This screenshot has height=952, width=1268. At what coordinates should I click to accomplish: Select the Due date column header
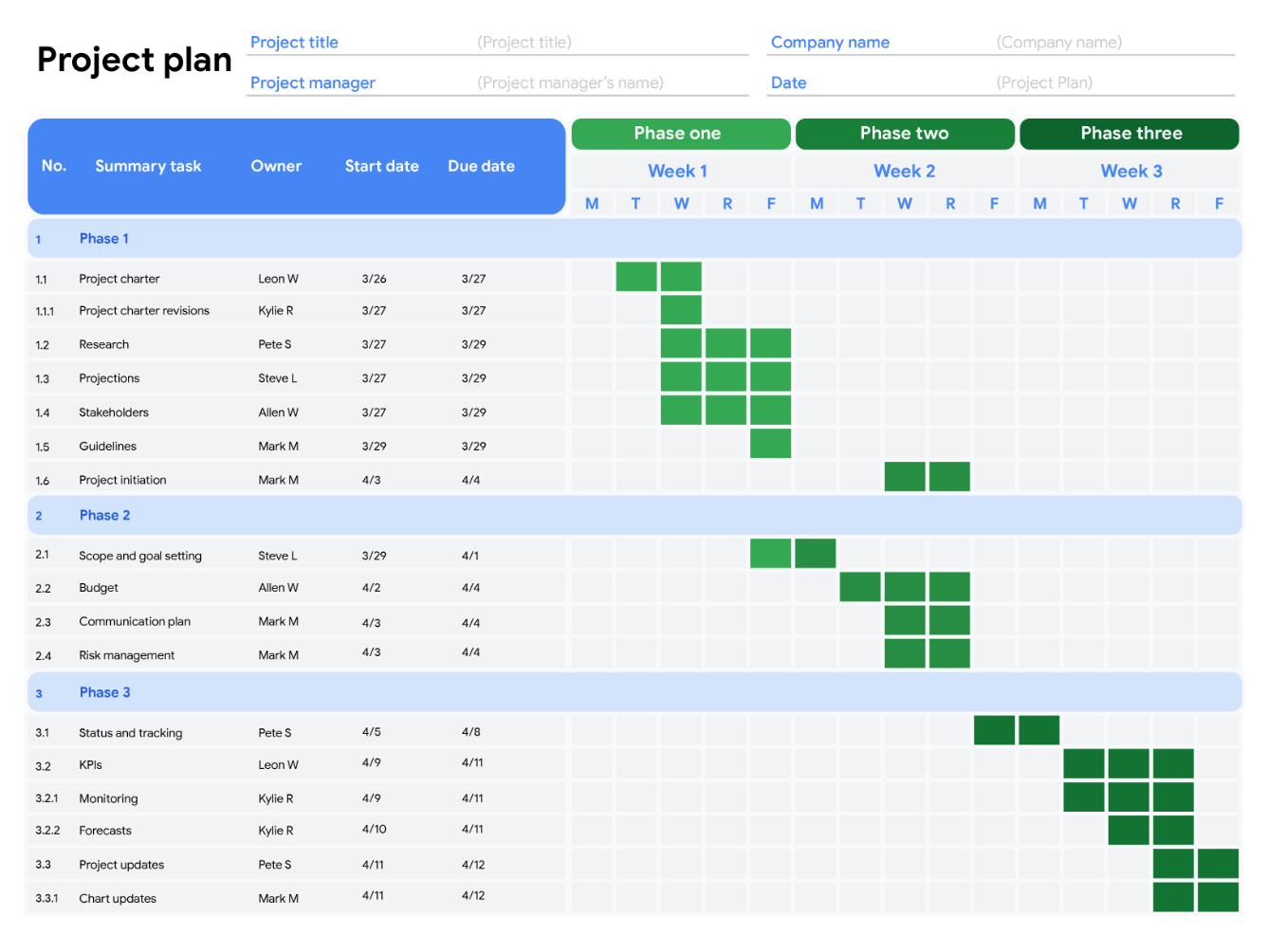(481, 167)
